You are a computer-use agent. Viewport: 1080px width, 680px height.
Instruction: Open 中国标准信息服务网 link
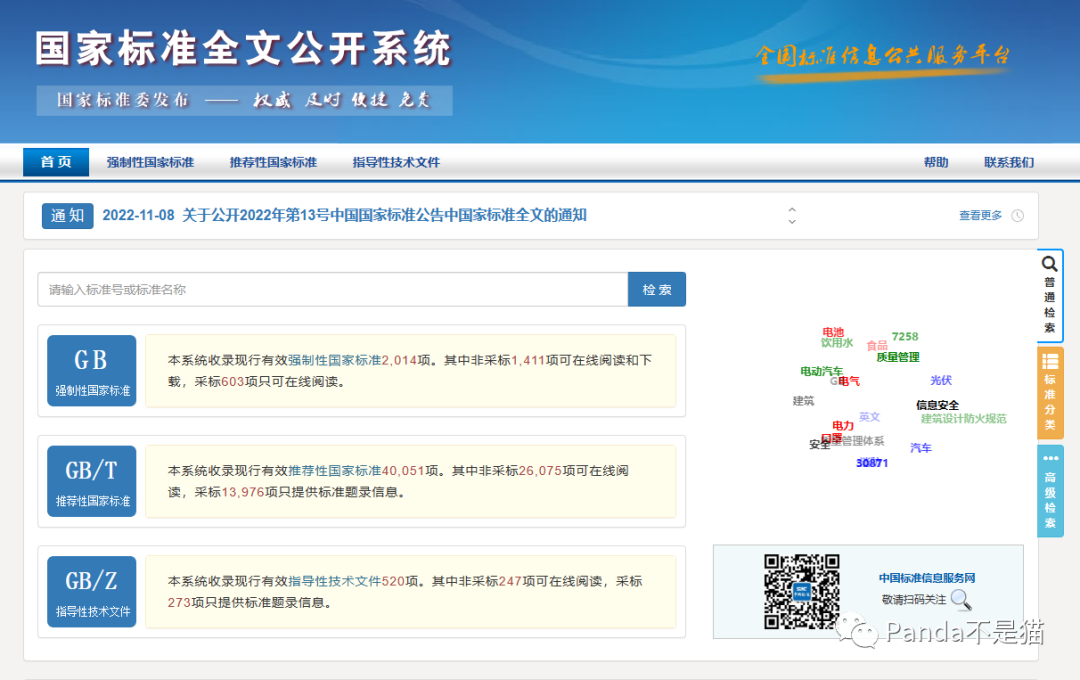927,578
